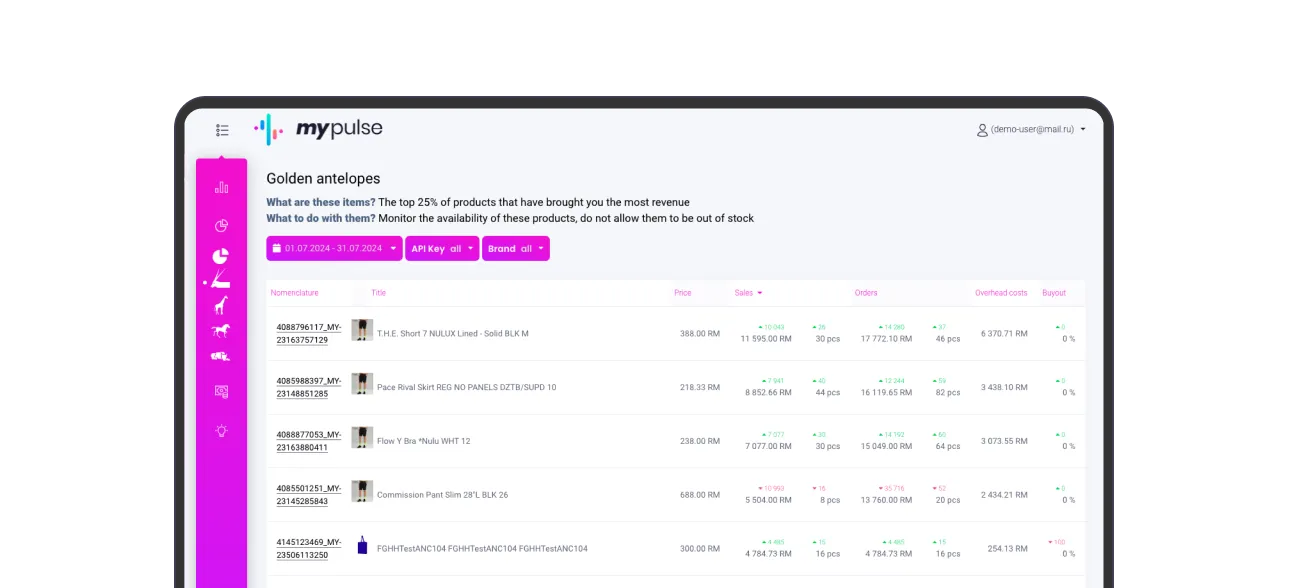
Task: Select title Pace Rival Skirt REG NO PANELS
Action: coord(467,387)
